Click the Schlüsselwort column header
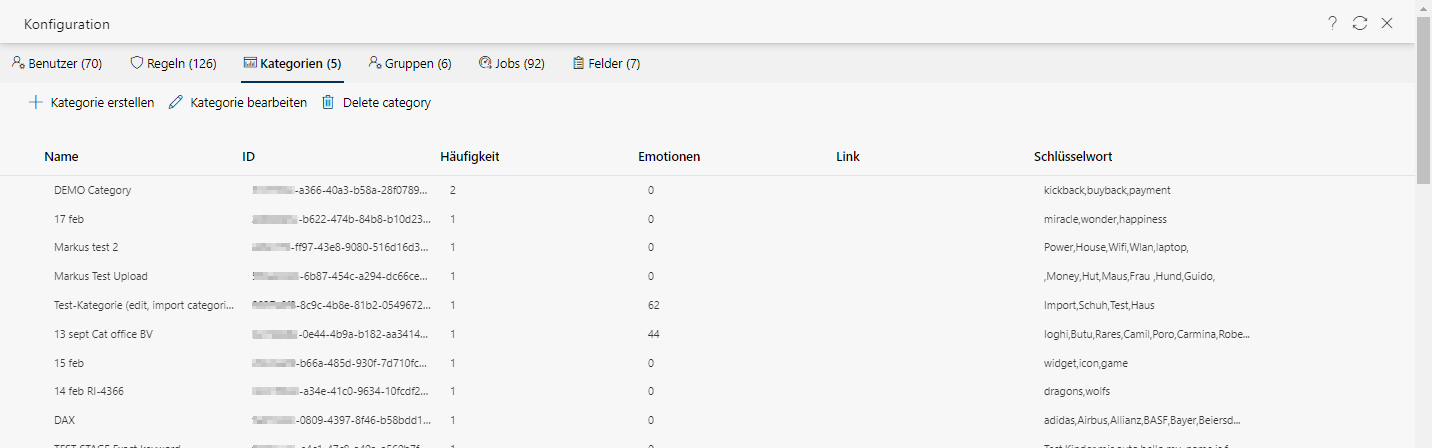 click(1073, 157)
